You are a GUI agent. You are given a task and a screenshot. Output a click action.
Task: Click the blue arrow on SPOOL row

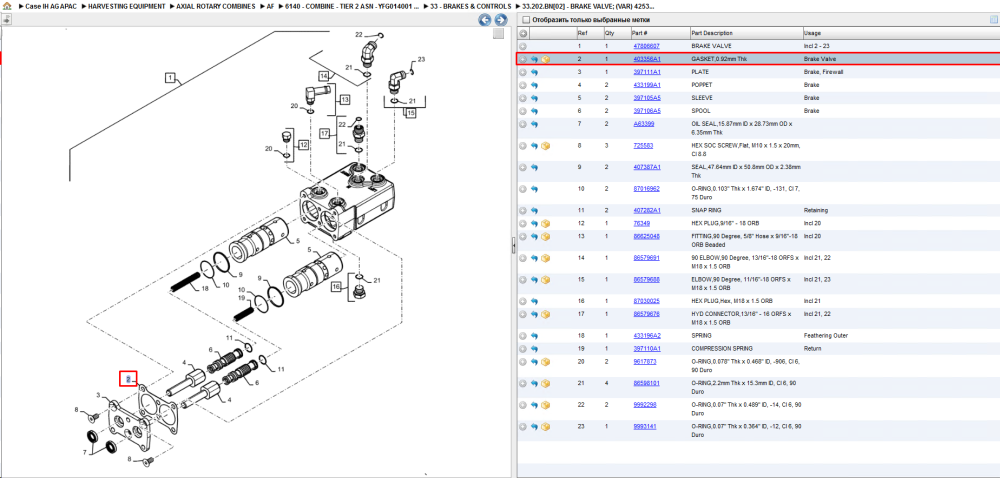pyautogui.click(x=534, y=111)
